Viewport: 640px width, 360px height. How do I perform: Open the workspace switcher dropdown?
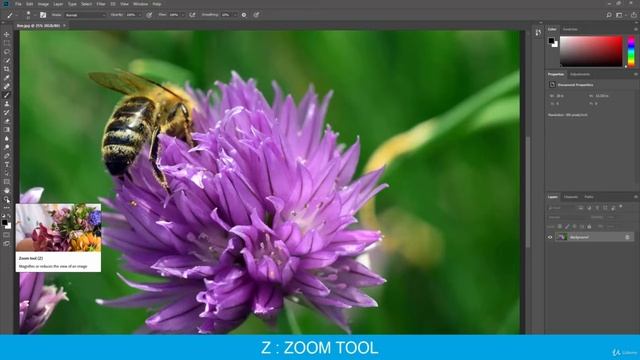620,15
